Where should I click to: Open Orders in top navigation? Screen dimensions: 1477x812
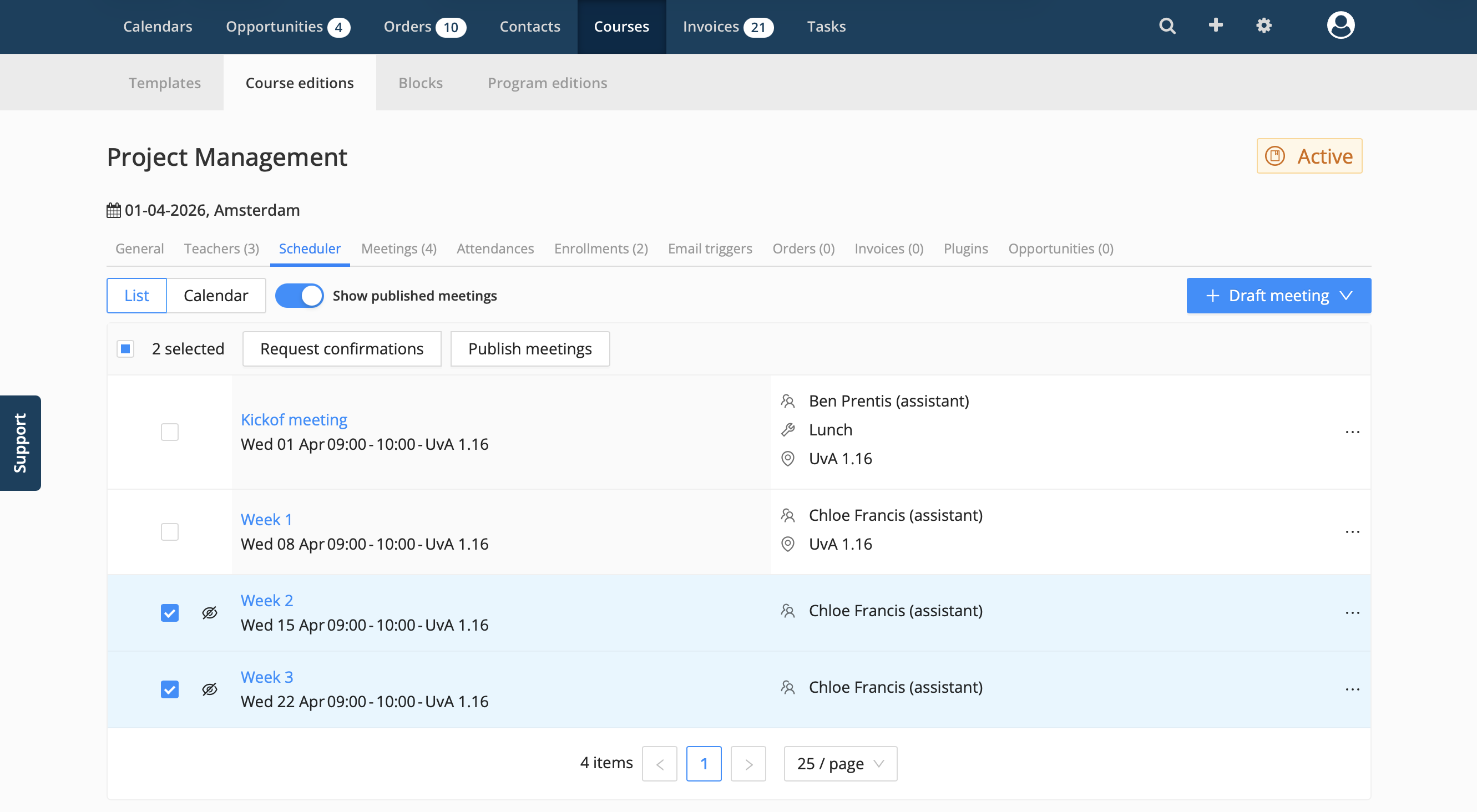[x=425, y=27]
